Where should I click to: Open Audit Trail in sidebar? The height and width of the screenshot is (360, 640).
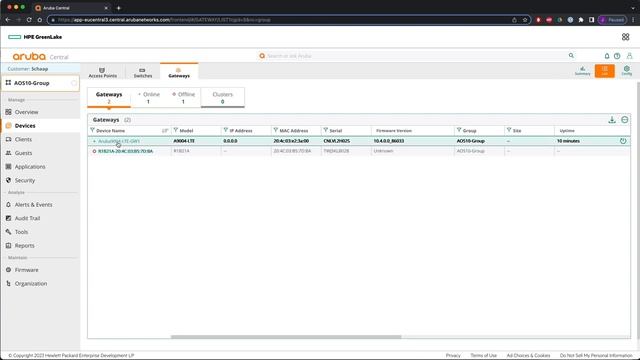pyautogui.click(x=27, y=218)
